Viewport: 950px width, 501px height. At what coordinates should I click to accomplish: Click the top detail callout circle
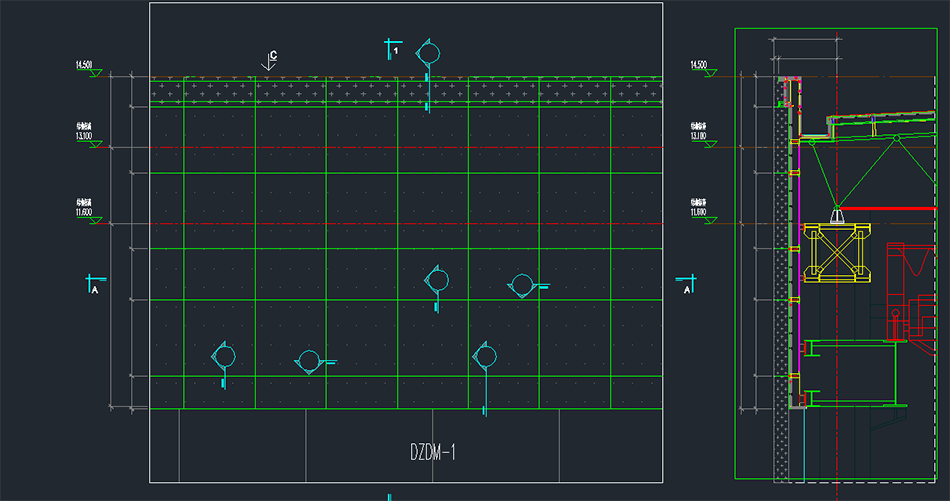(427, 53)
